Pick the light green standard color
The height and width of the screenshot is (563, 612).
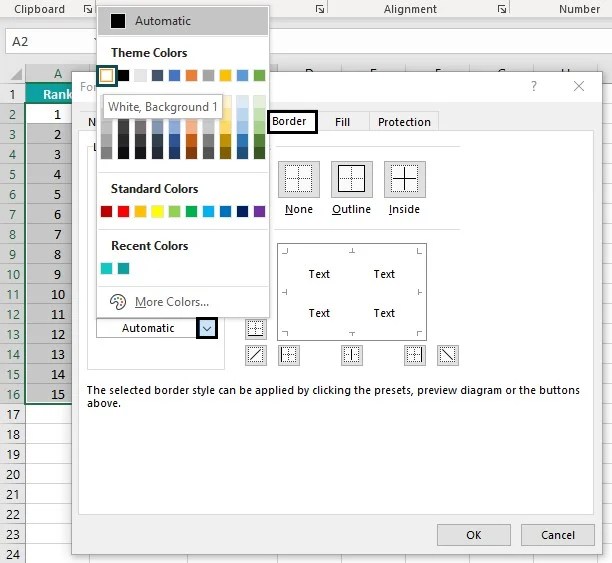(x=174, y=211)
